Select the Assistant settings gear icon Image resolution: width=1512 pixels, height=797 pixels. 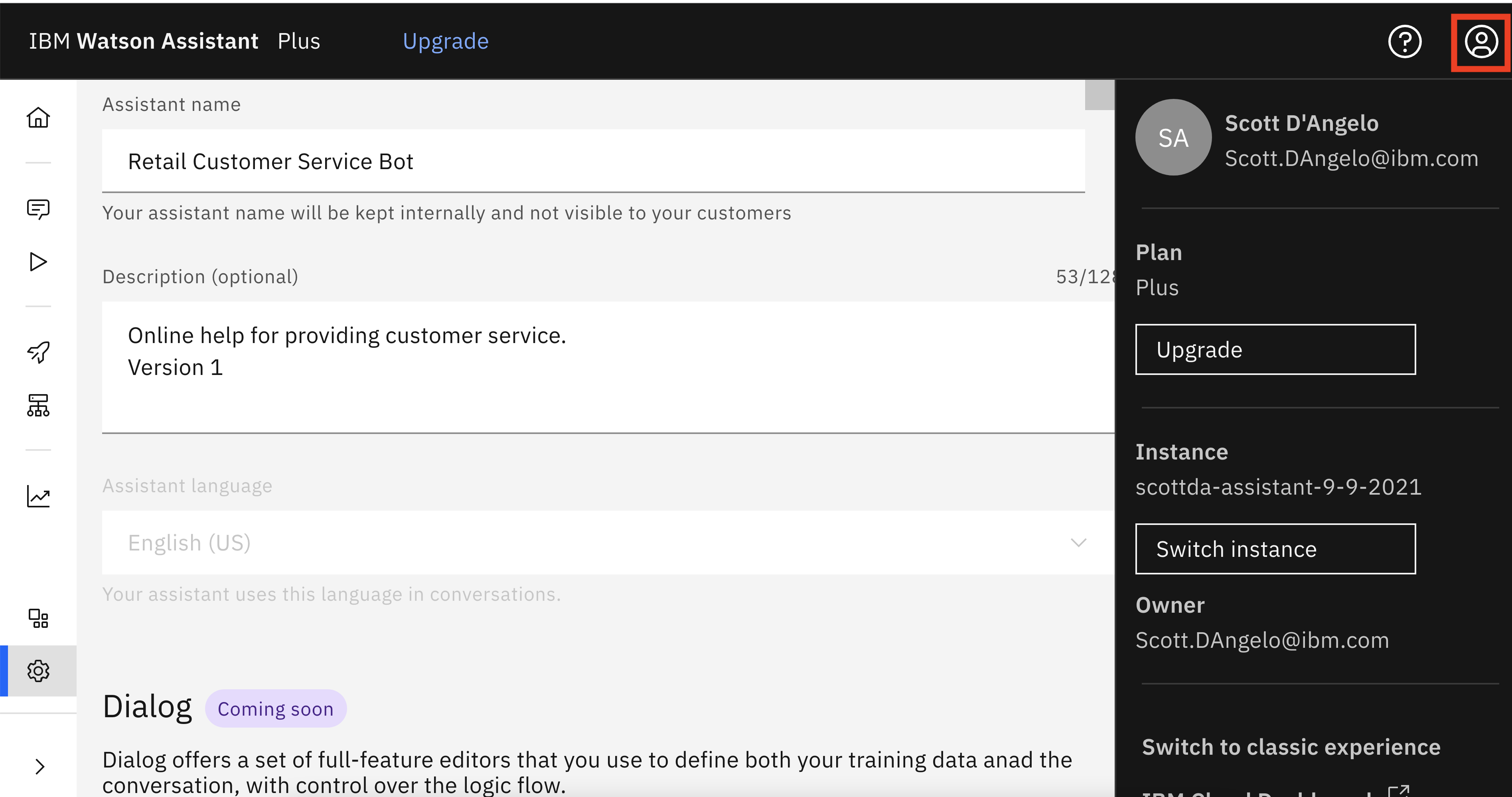click(x=38, y=671)
